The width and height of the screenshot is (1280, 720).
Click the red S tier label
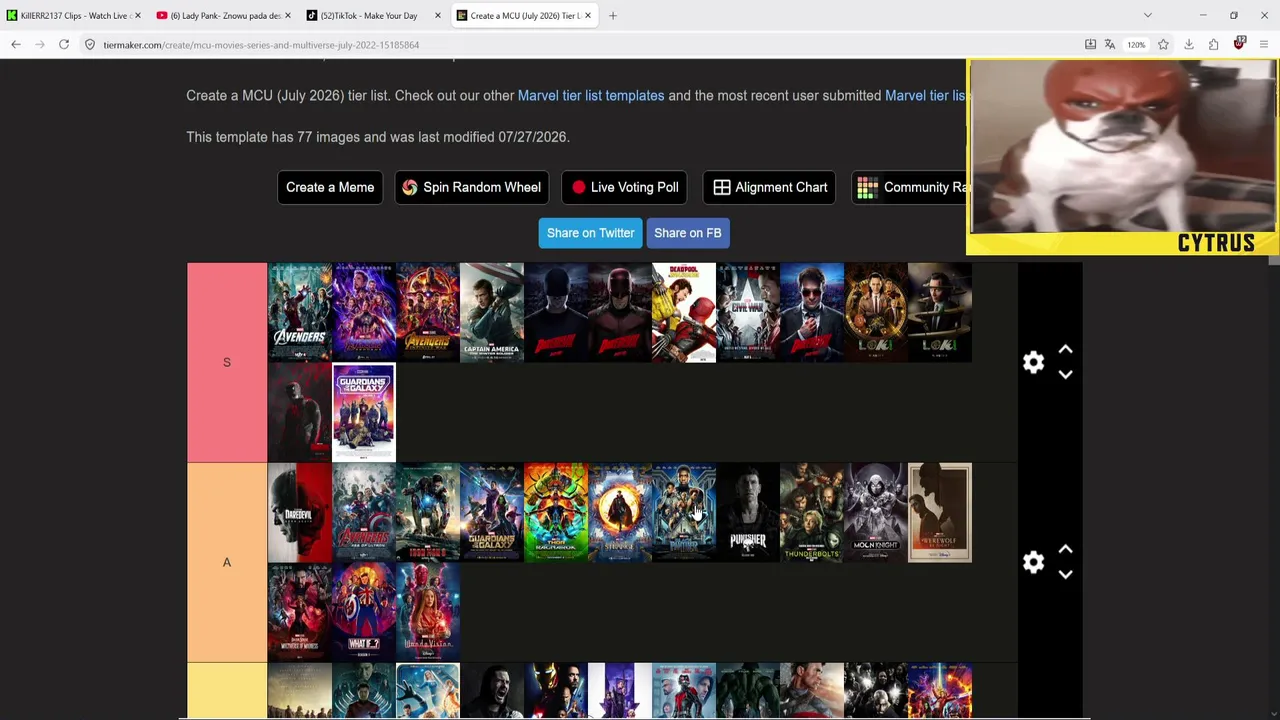[x=227, y=362]
